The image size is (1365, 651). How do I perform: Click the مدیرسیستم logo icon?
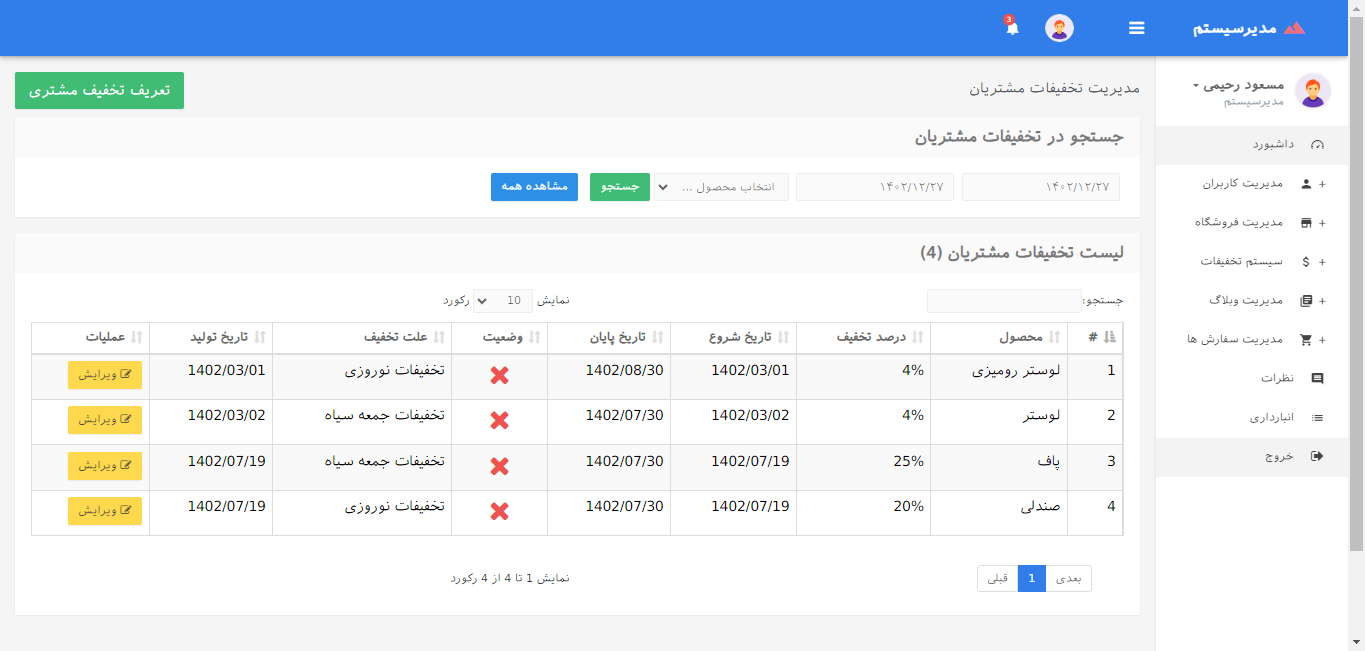1294,28
